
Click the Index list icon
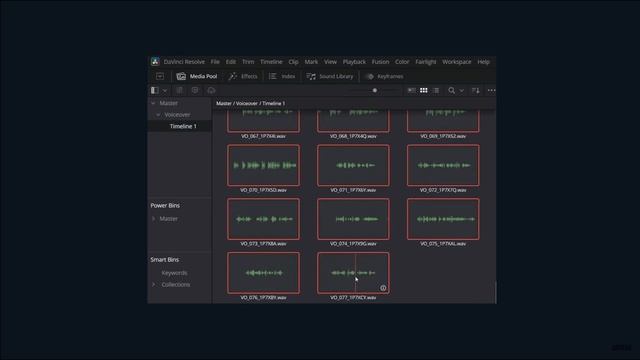[273, 76]
